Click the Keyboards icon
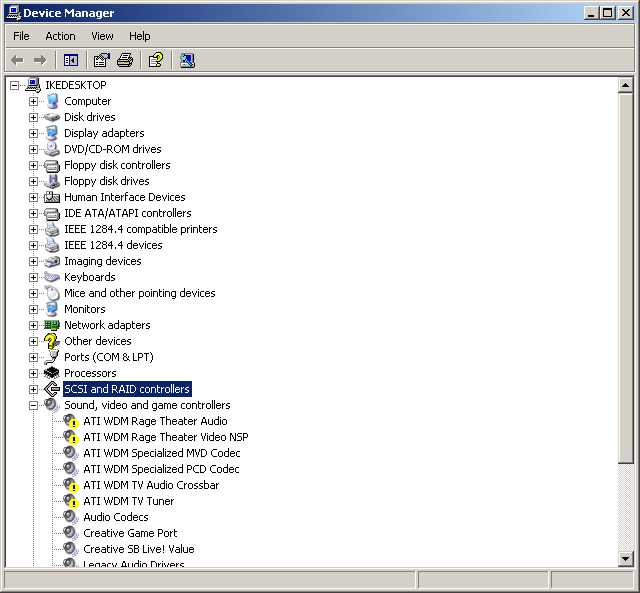 point(52,277)
